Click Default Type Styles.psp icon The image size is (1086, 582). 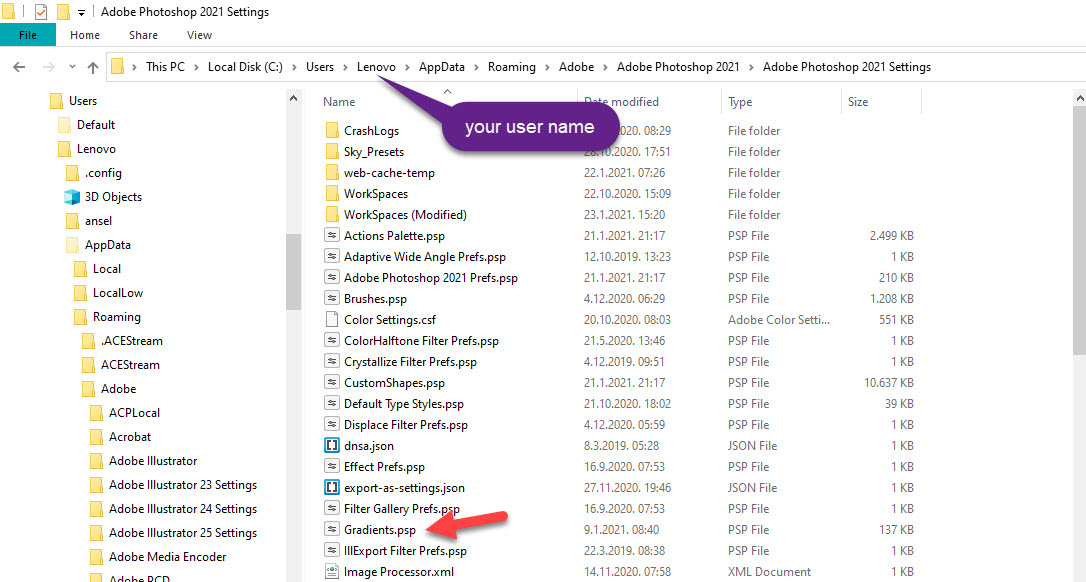[x=332, y=404]
